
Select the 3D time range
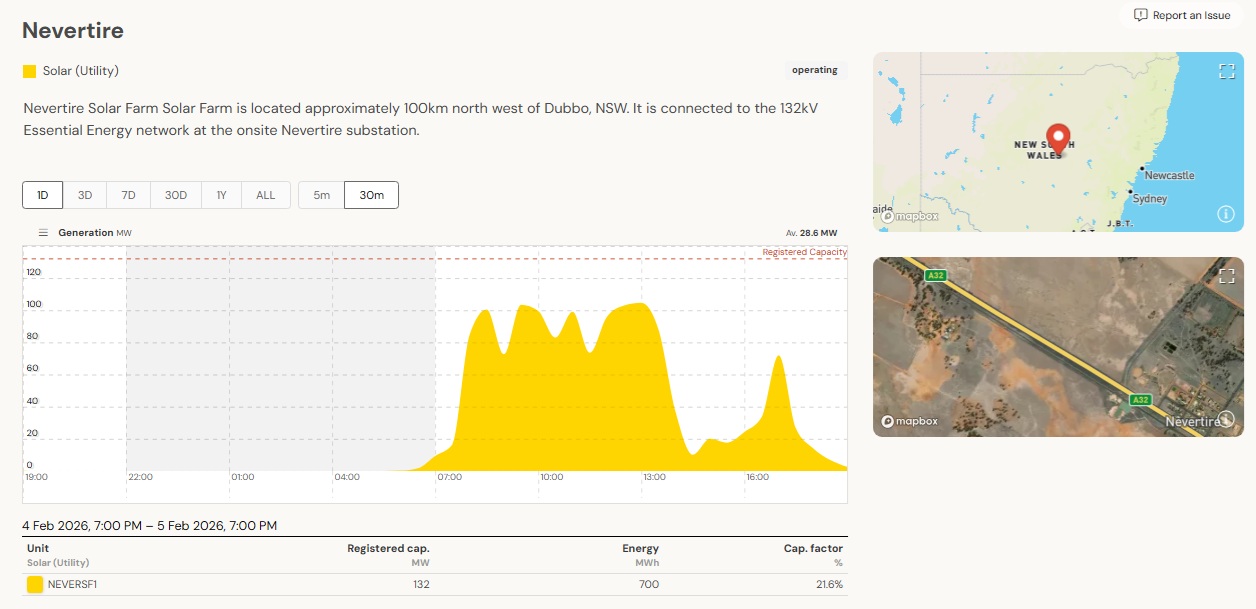click(x=85, y=195)
